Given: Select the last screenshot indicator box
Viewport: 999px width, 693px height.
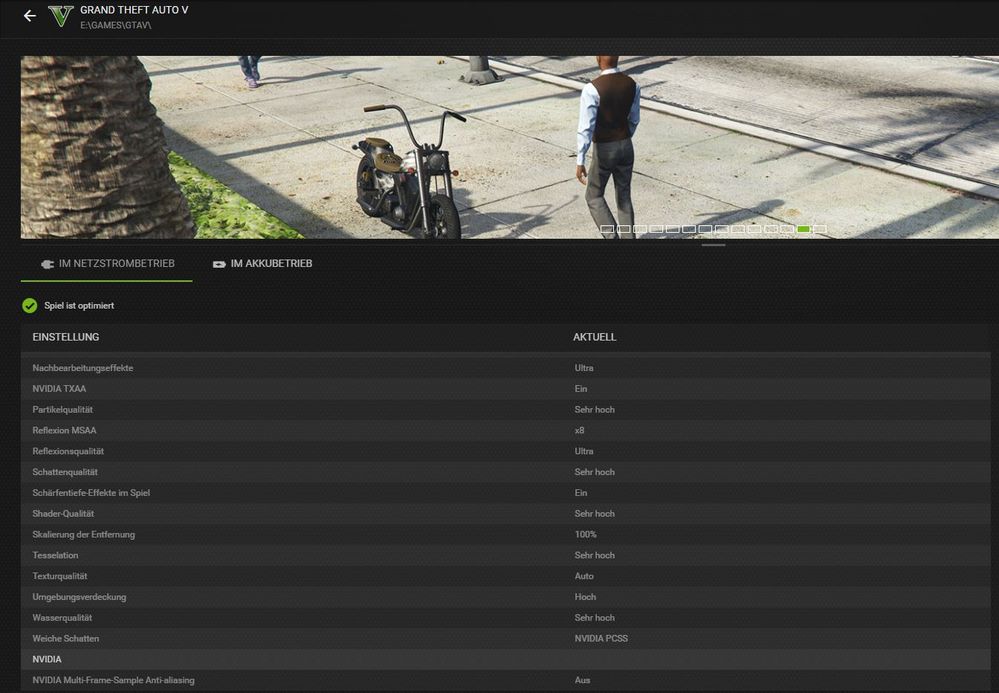Looking at the screenshot, I should [820, 229].
